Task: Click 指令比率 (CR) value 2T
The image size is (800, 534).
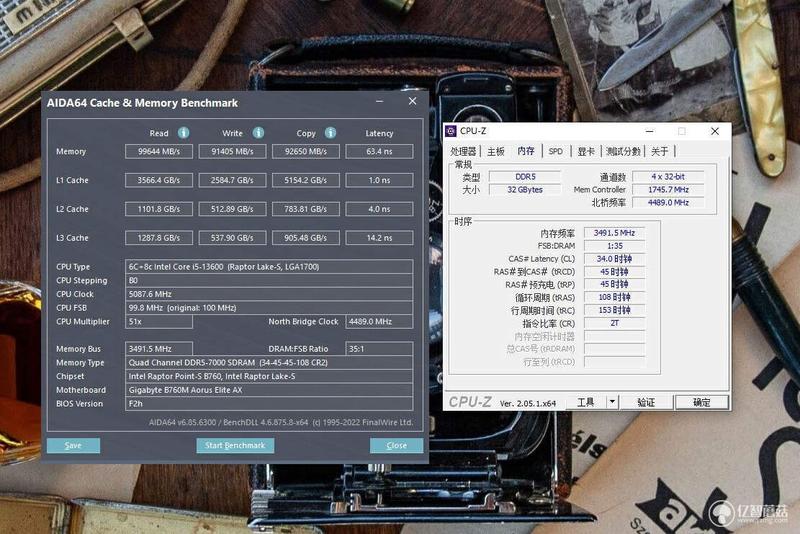Action: [614, 323]
